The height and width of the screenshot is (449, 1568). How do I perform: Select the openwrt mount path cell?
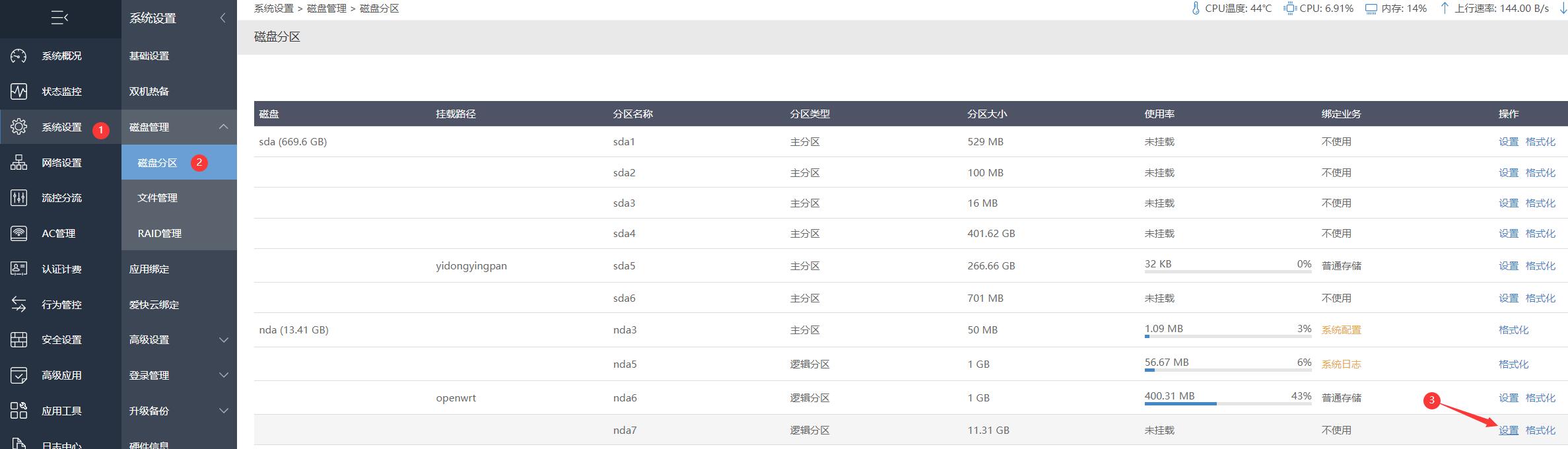point(456,398)
